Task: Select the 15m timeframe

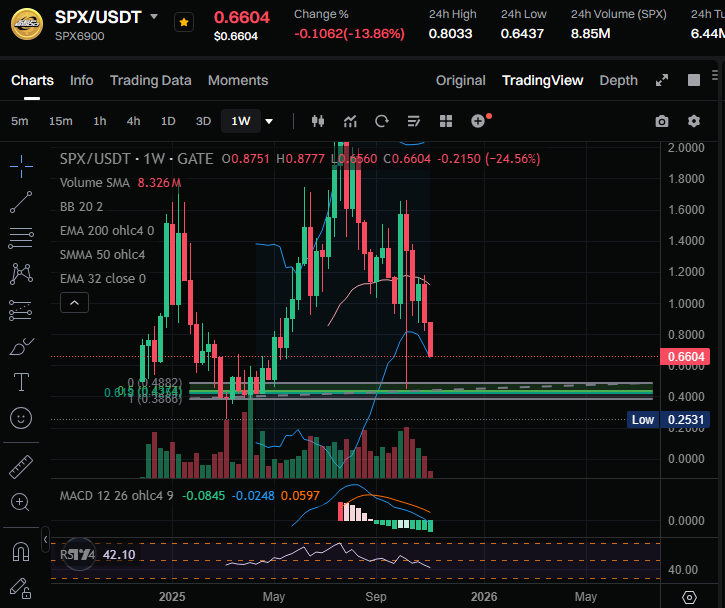Action: (x=61, y=121)
